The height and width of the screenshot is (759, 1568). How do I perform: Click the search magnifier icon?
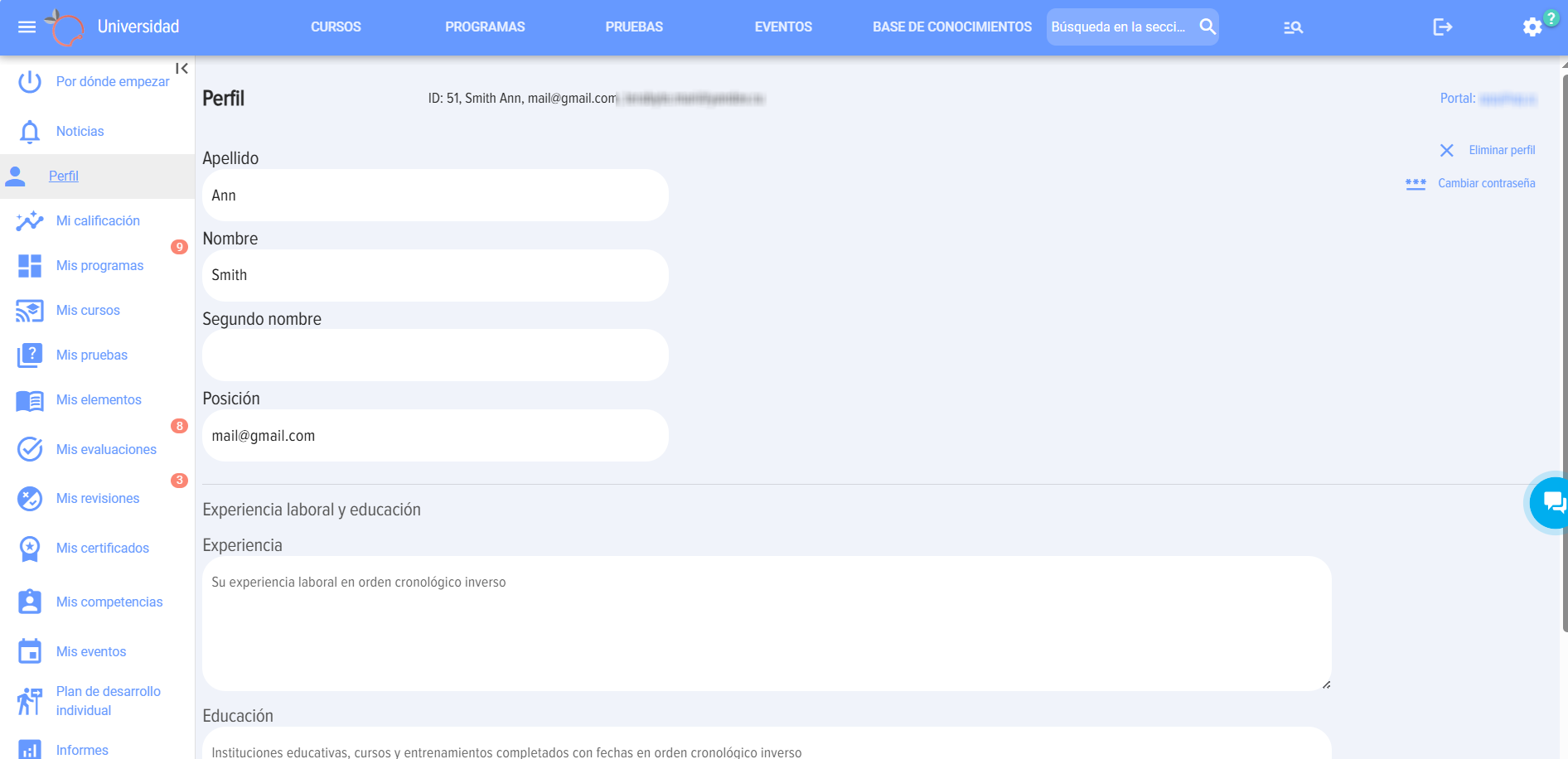[x=1207, y=27]
